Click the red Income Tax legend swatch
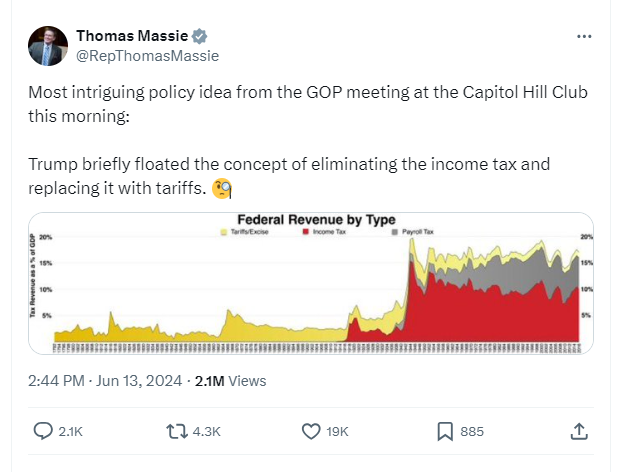 pos(306,231)
